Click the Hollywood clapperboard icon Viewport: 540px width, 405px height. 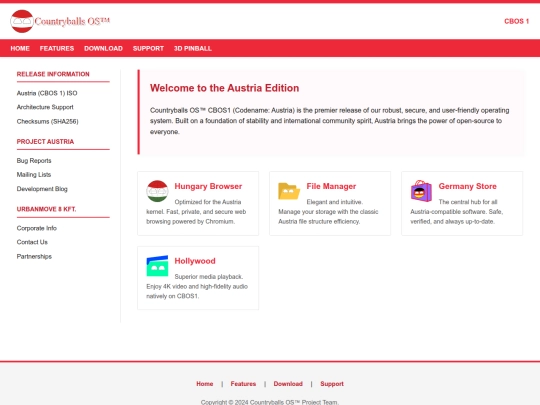[157, 266]
